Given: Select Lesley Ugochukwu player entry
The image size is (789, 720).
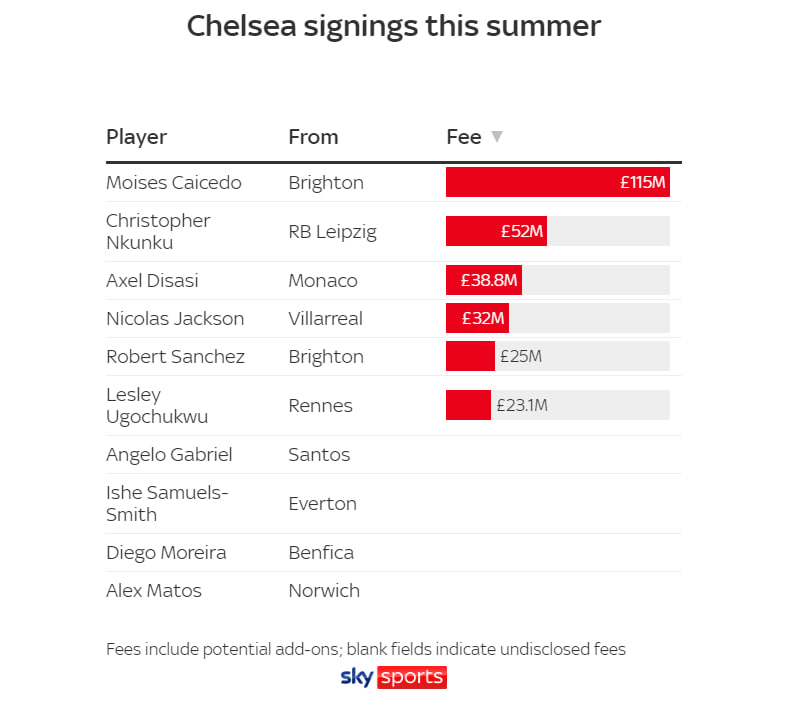Looking at the screenshot, I should tap(157, 406).
